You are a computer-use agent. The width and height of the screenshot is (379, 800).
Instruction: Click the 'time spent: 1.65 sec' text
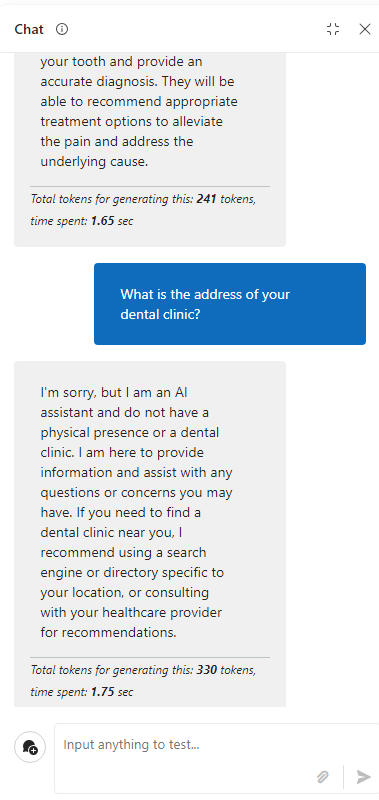[x=82, y=221]
